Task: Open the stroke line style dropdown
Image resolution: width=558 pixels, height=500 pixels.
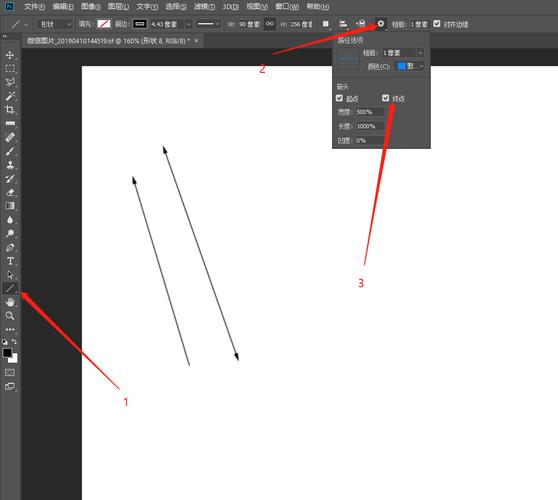Action: 208,24
